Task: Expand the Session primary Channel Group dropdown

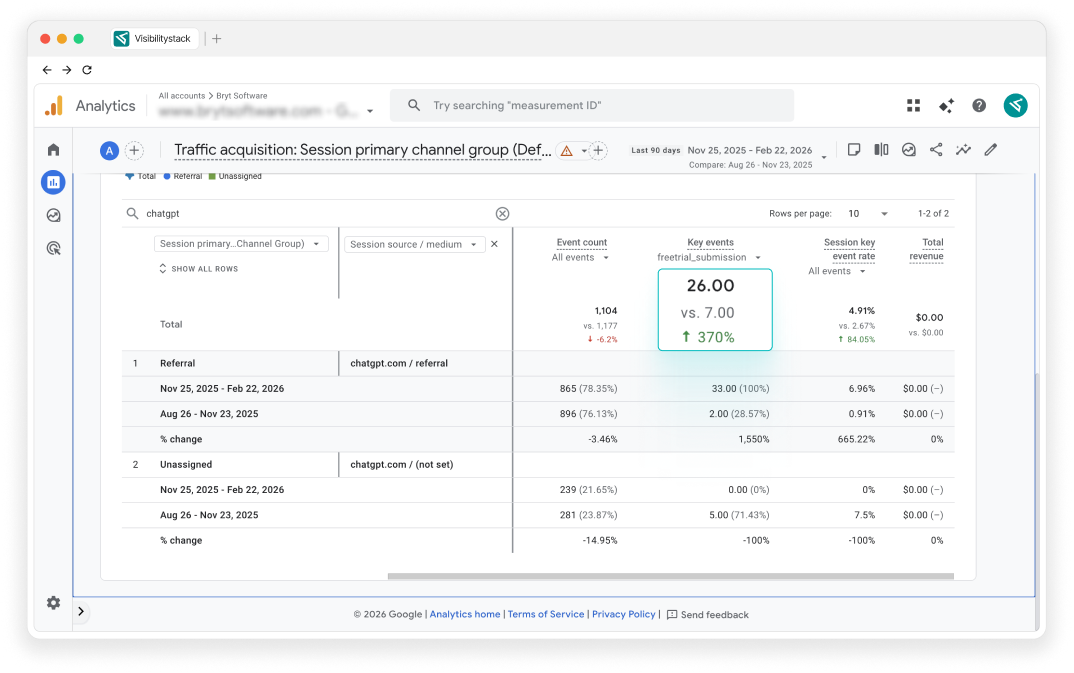Action: click(241, 244)
